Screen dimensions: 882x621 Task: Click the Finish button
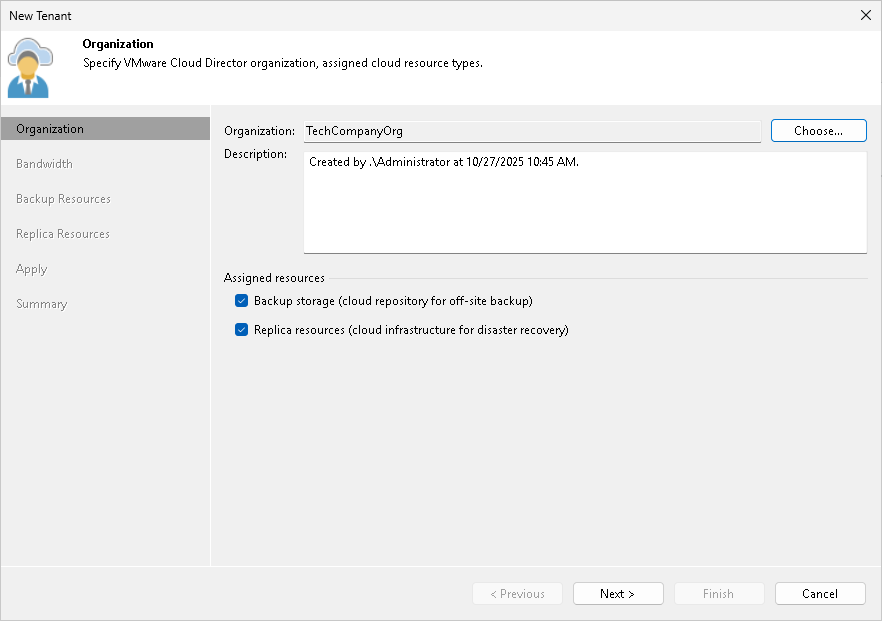(x=719, y=593)
